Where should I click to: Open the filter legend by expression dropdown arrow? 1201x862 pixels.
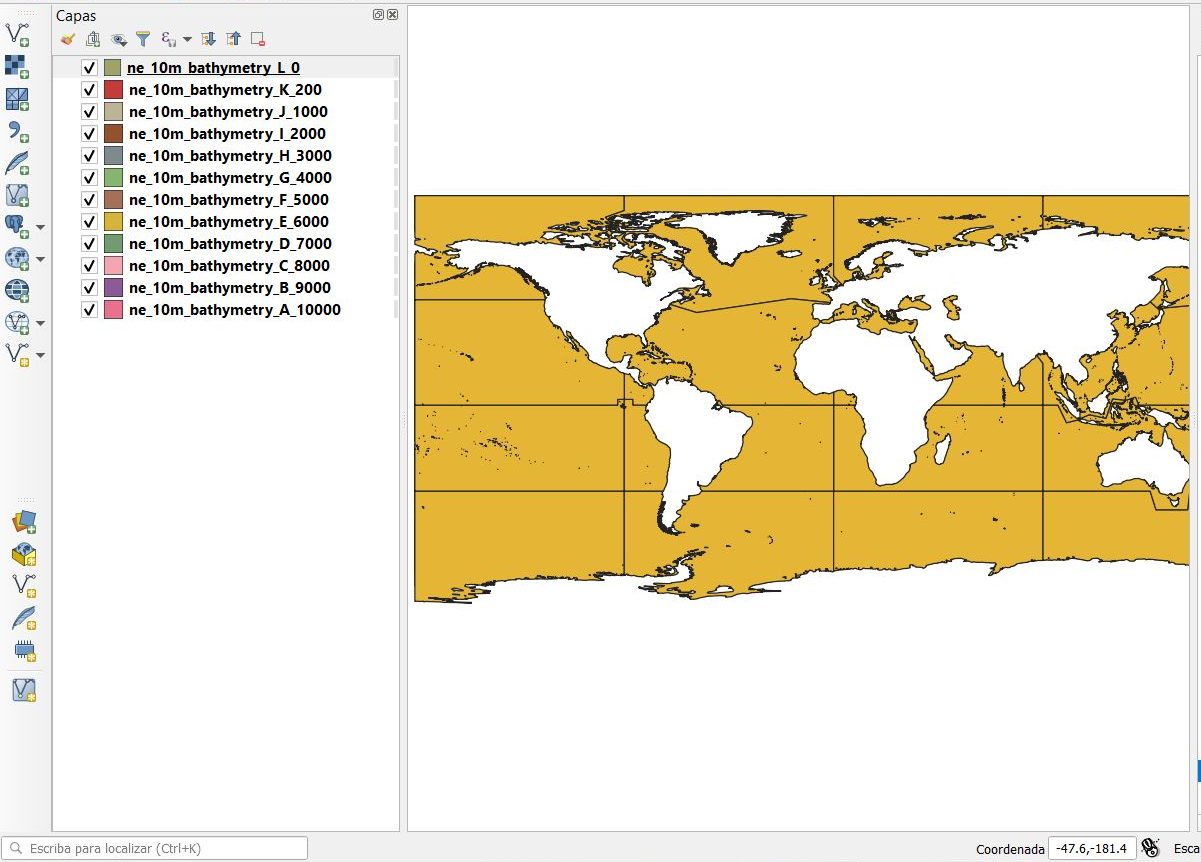[187, 40]
